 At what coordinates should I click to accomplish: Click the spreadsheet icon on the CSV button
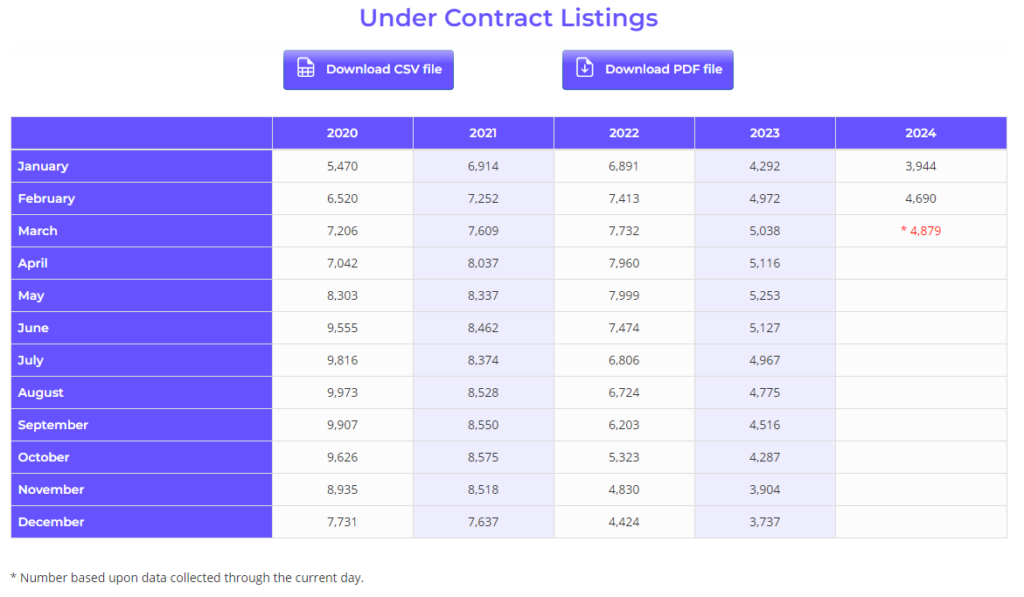306,70
